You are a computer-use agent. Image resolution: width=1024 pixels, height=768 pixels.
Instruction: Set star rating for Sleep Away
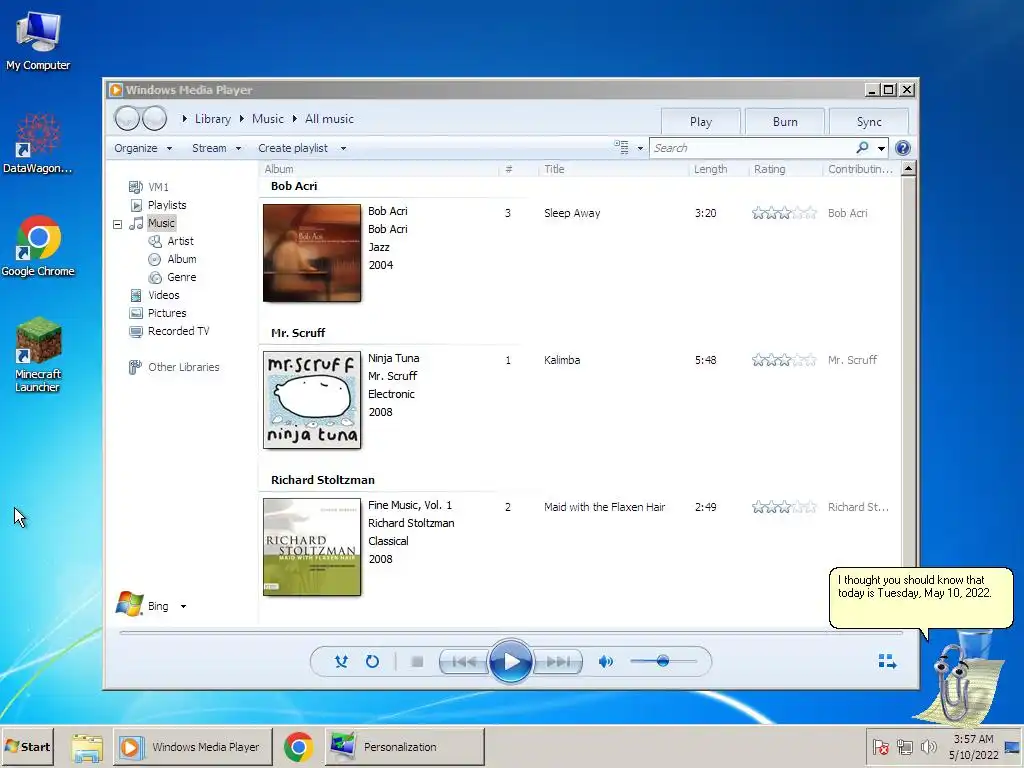point(784,213)
